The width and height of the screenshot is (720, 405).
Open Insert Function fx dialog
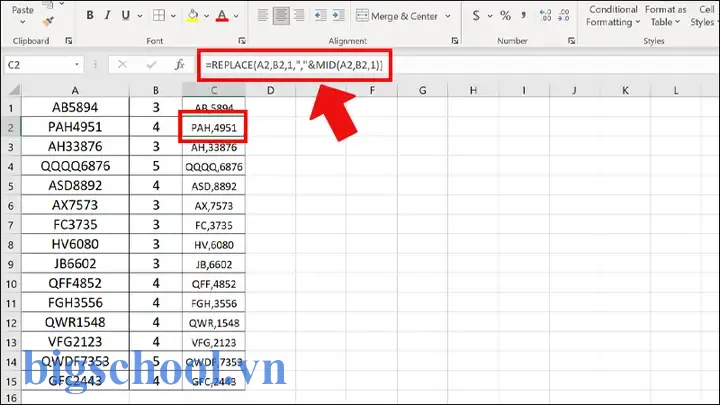click(180, 65)
